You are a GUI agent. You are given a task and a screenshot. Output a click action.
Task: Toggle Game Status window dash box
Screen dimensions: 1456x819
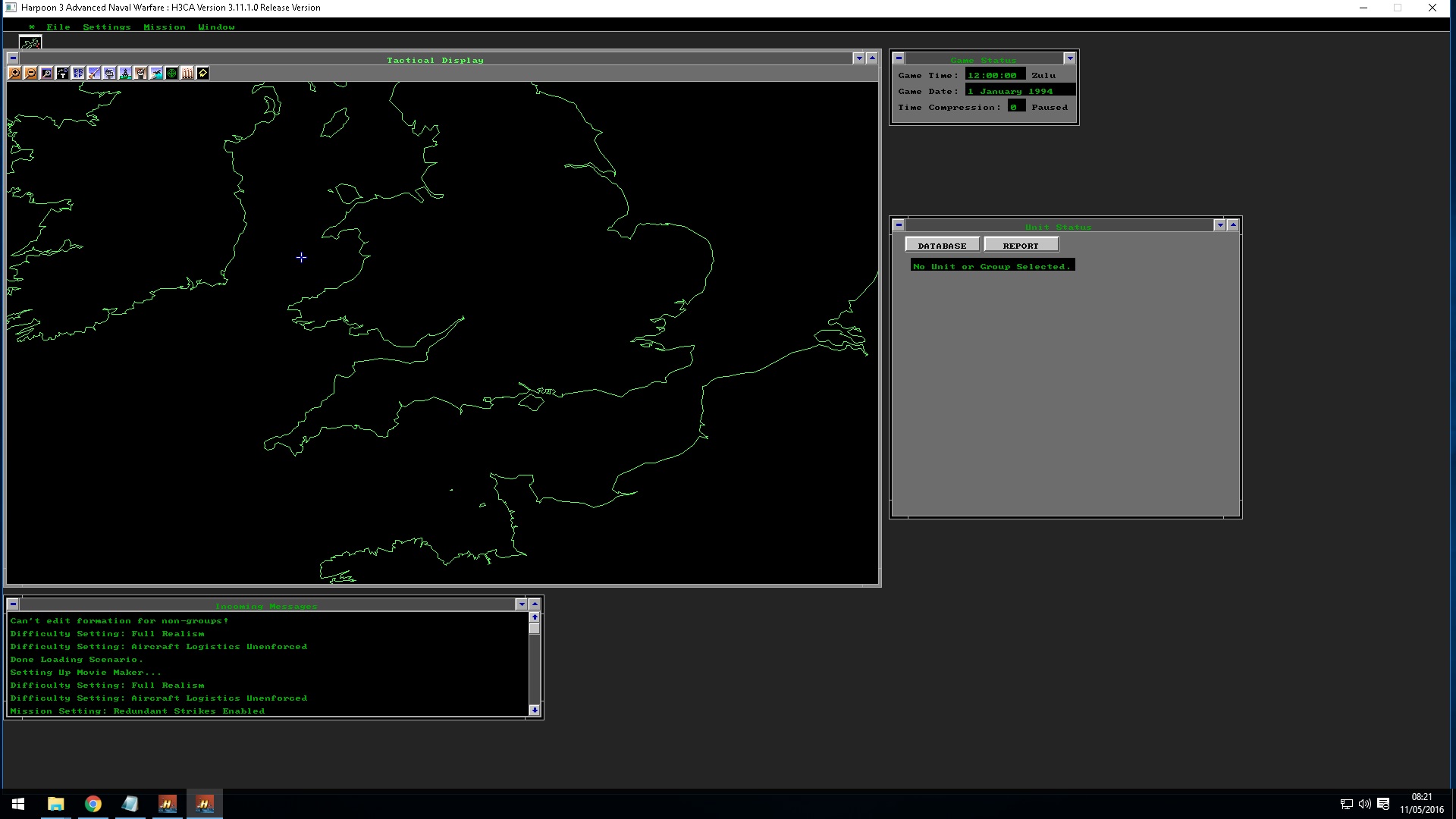coord(899,58)
